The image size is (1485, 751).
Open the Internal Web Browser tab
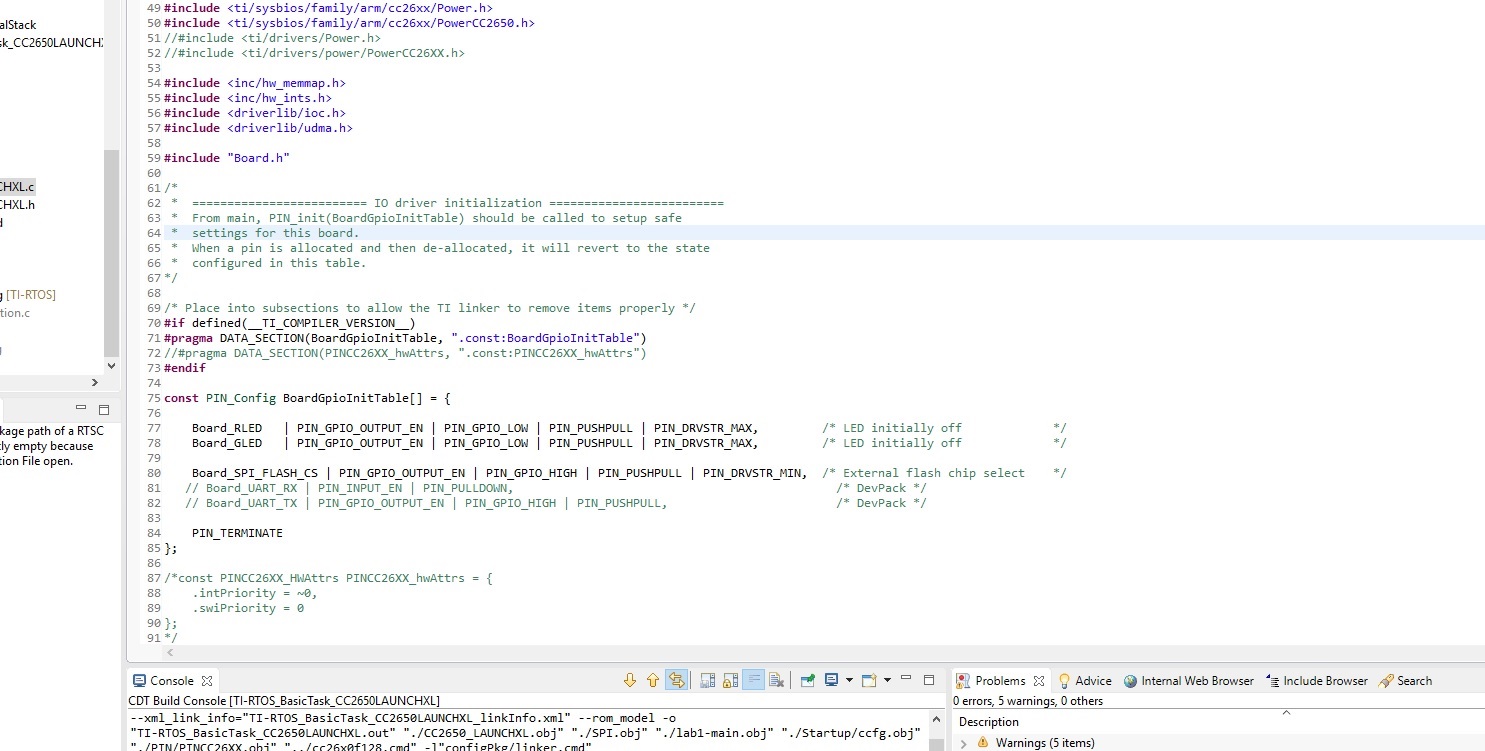1189,681
